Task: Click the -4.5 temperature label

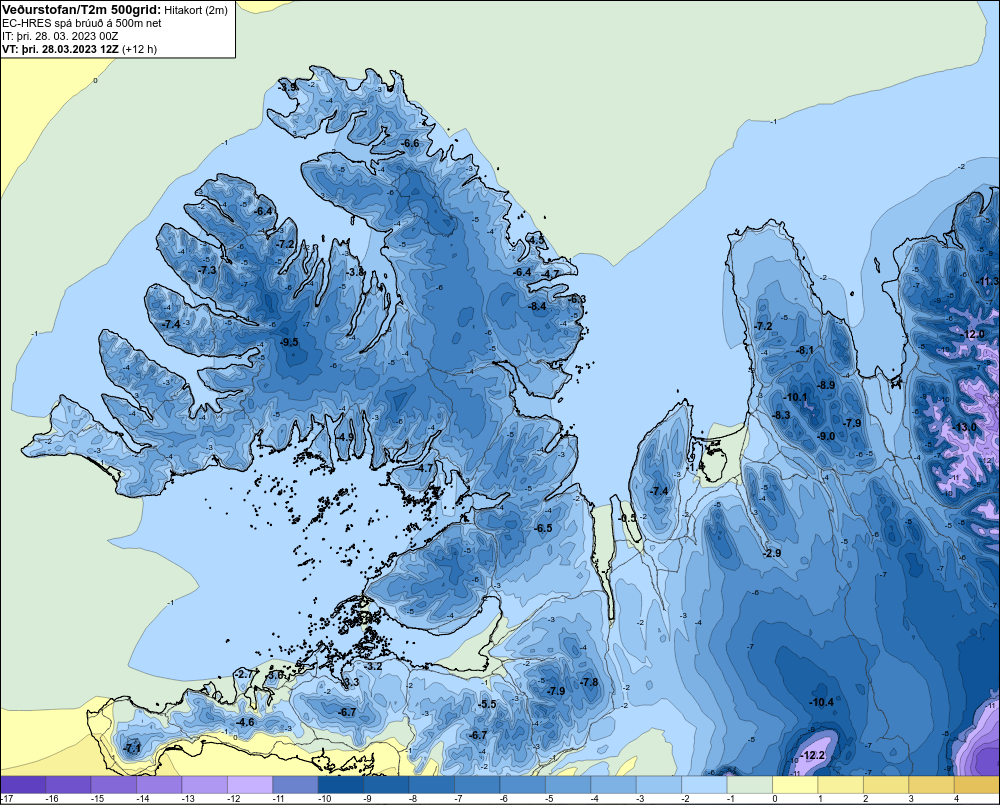Action: coord(536,240)
